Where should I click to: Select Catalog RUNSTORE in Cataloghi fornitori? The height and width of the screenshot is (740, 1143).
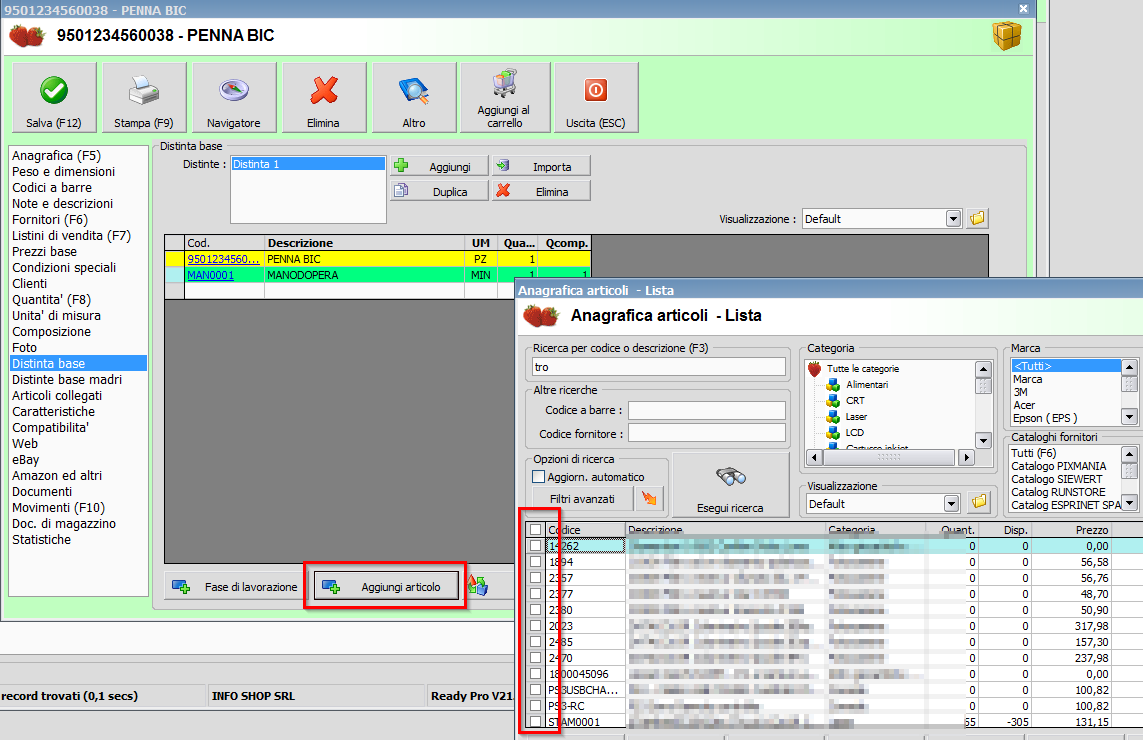[1058, 492]
